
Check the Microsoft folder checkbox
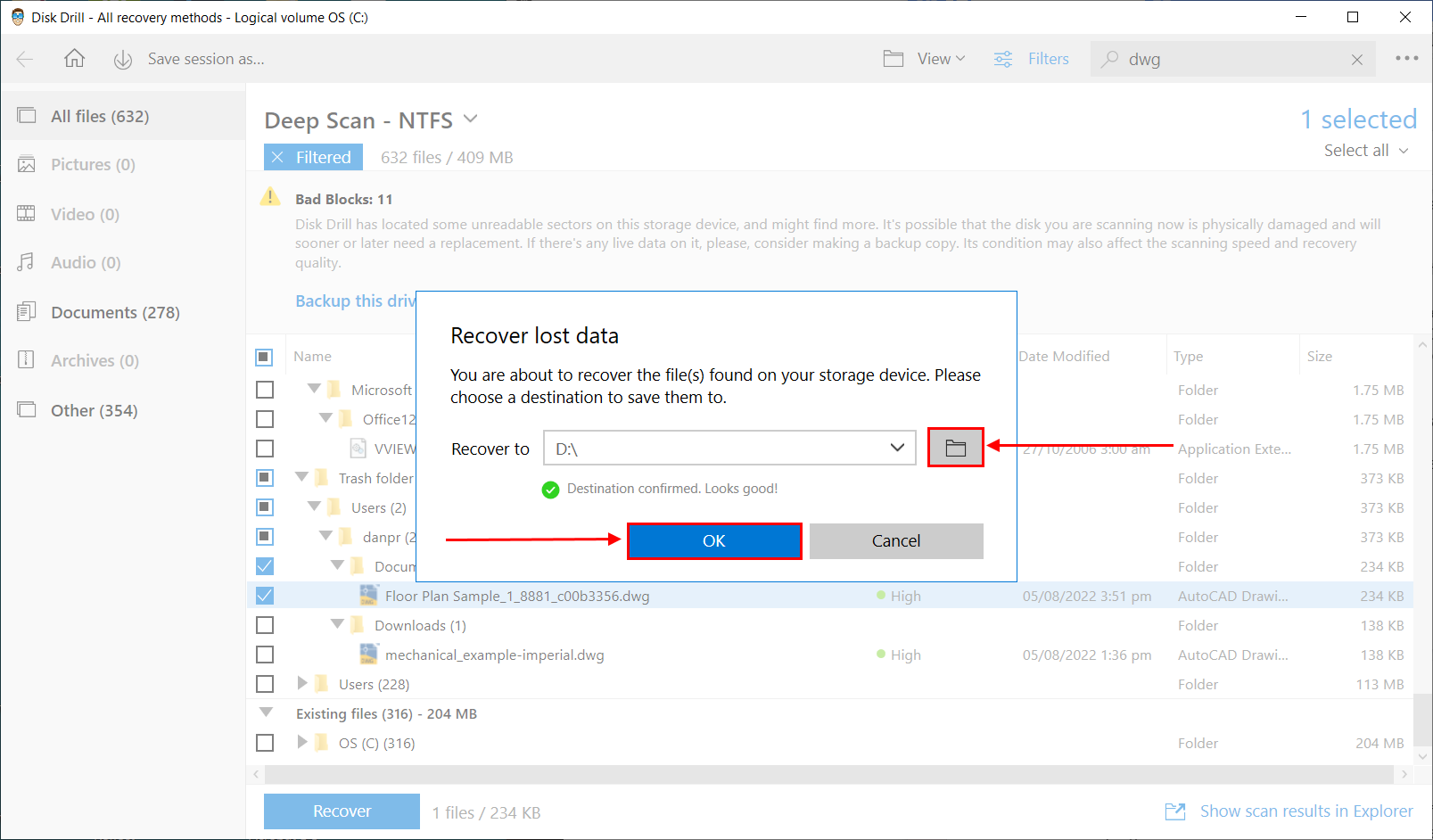pyautogui.click(x=265, y=390)
